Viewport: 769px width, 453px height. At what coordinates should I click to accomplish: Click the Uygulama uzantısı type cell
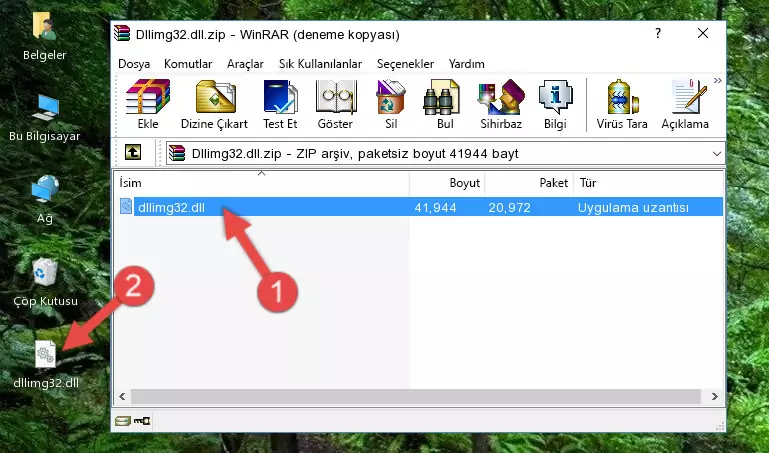tap(633, 207)
